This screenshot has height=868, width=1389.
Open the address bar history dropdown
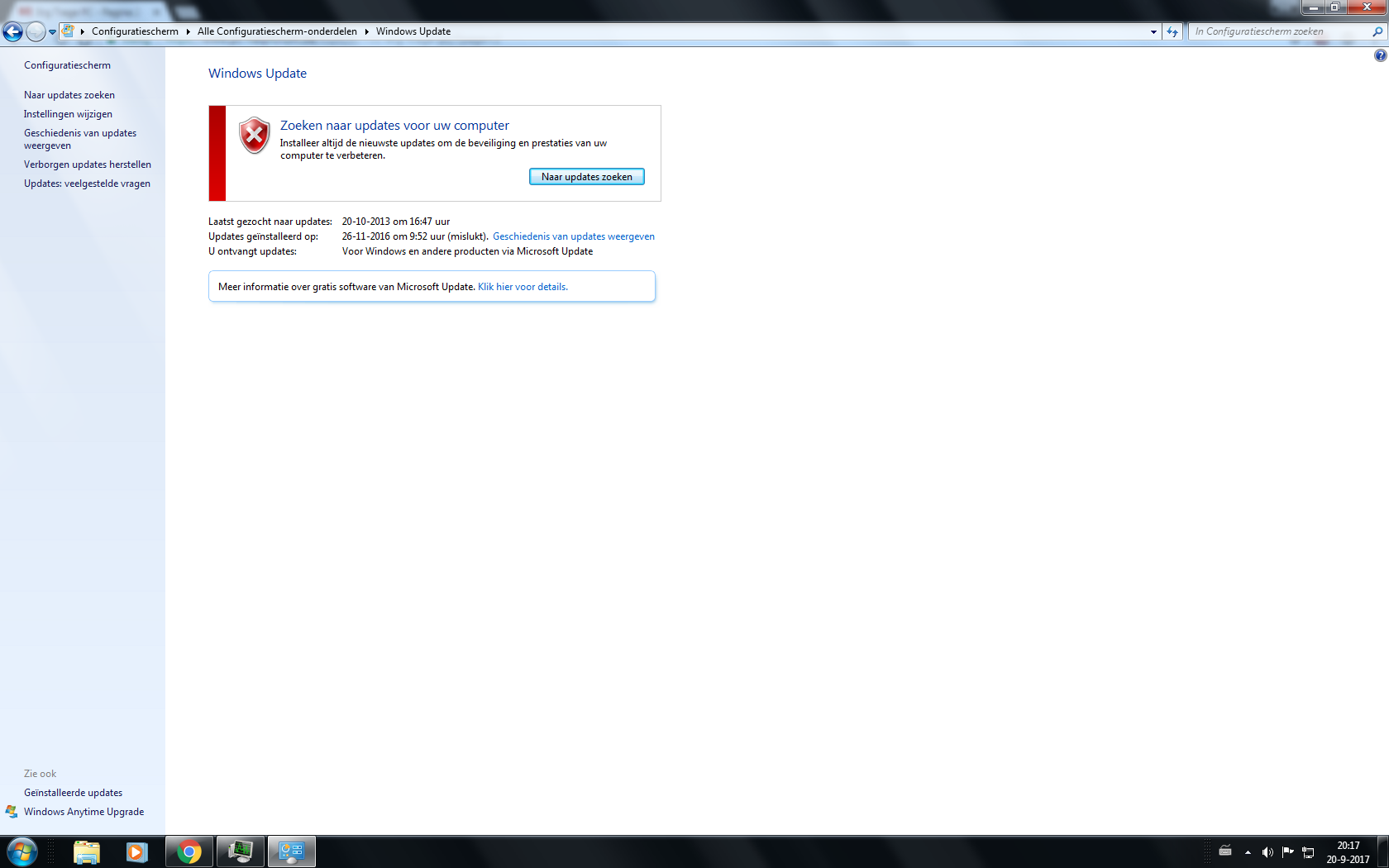click(x=1153, y=31)
